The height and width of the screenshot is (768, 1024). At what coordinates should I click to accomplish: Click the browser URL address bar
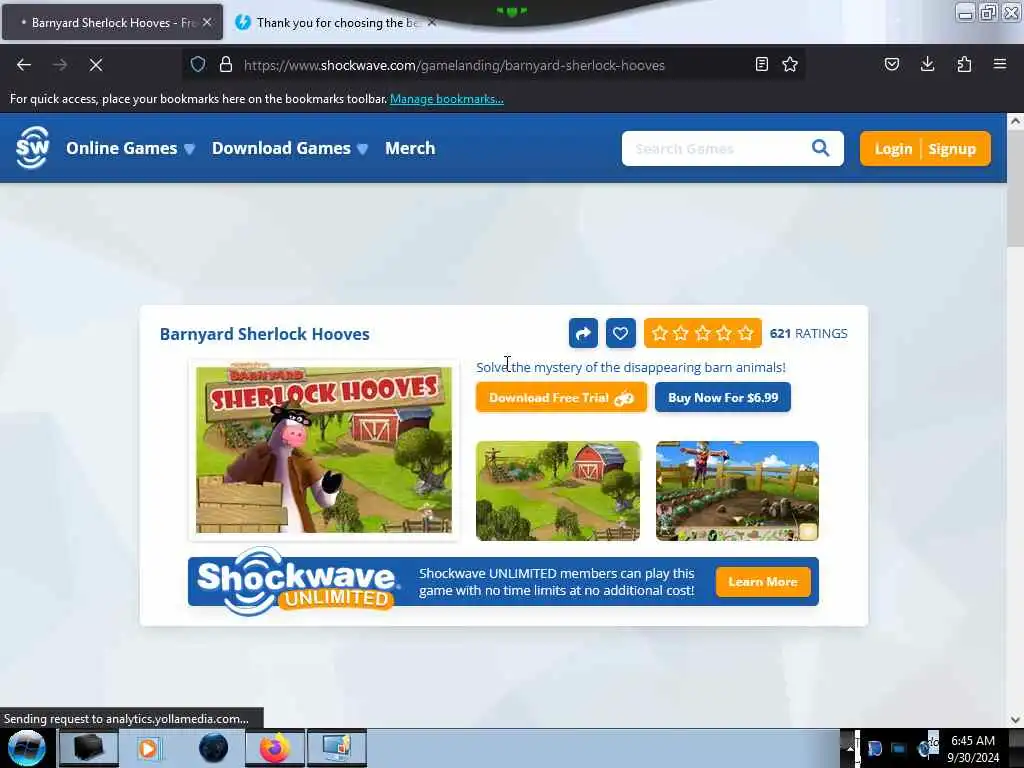point(496,65)
